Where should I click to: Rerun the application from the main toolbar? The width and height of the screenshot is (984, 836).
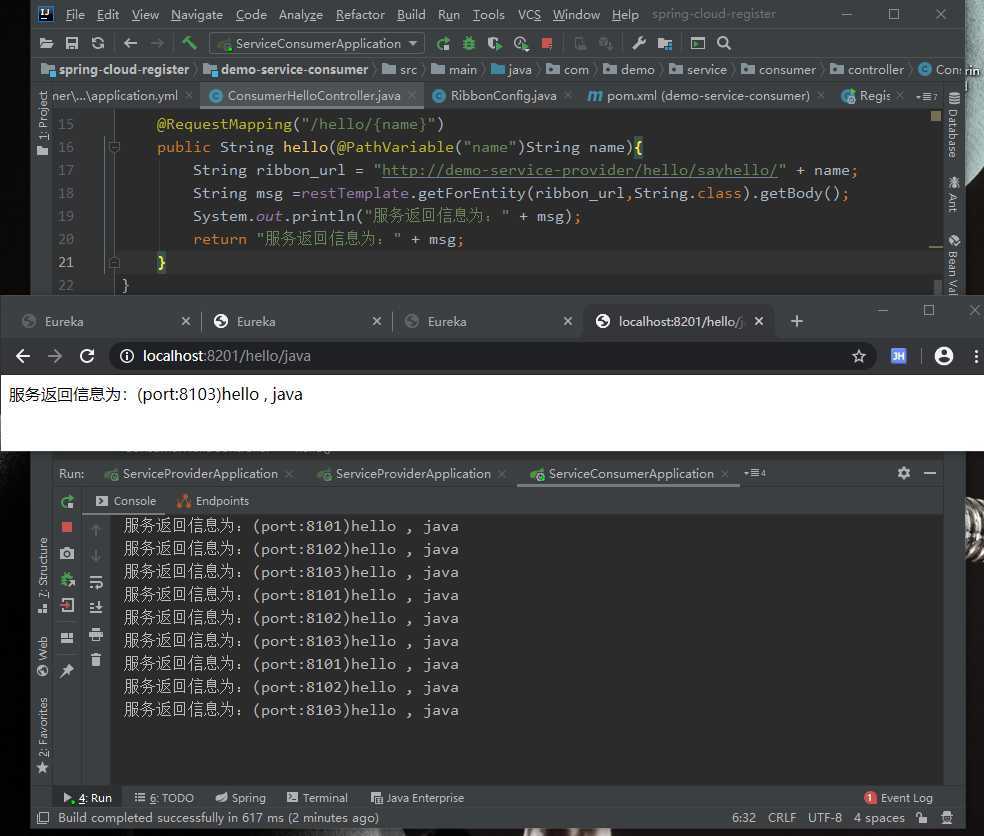click(x=443, y=43)
